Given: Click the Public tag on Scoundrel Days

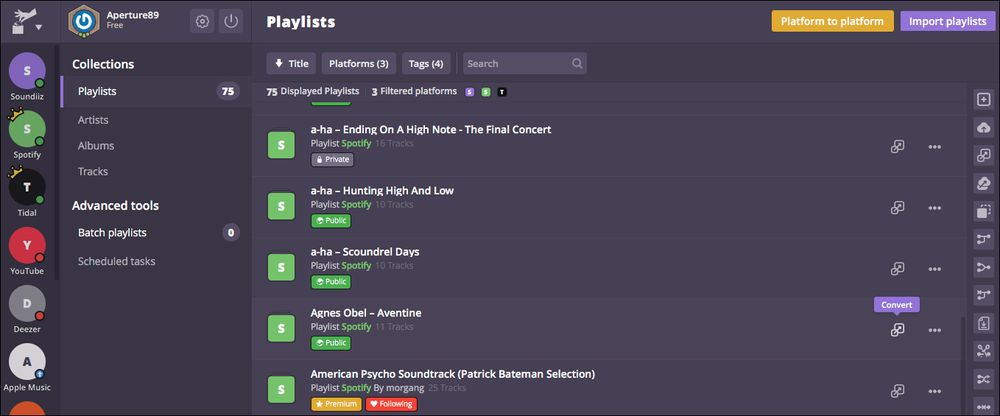Looking at the screenshot, I should tap(331, 282).
